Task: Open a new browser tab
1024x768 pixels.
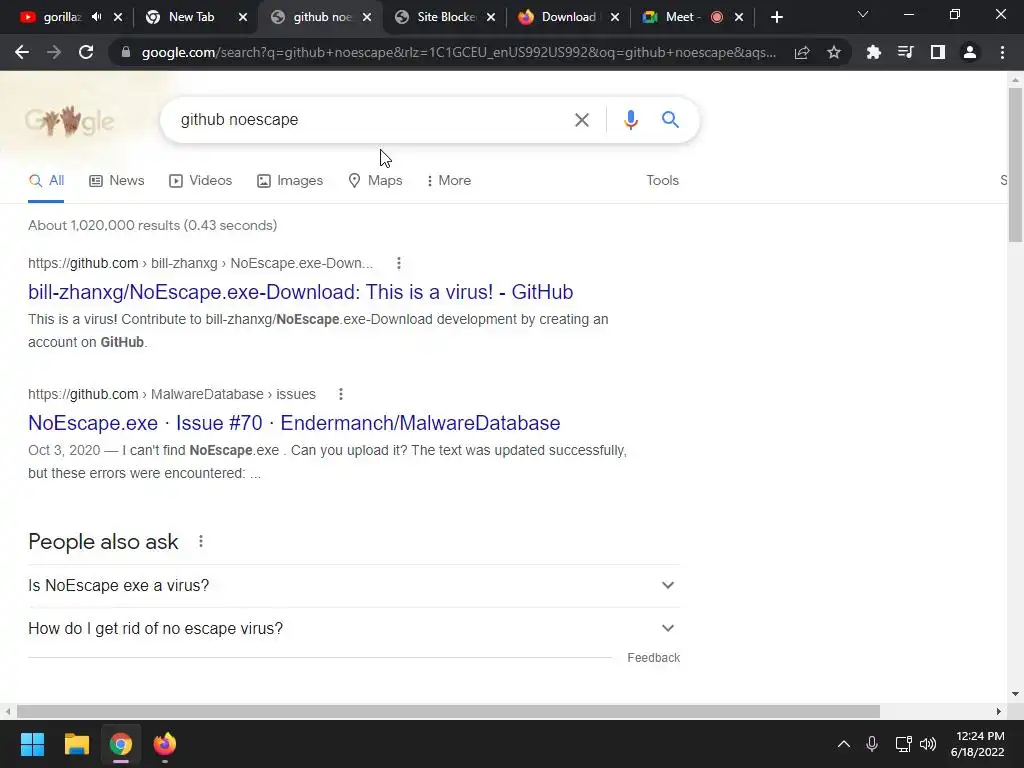Action: 776,17
